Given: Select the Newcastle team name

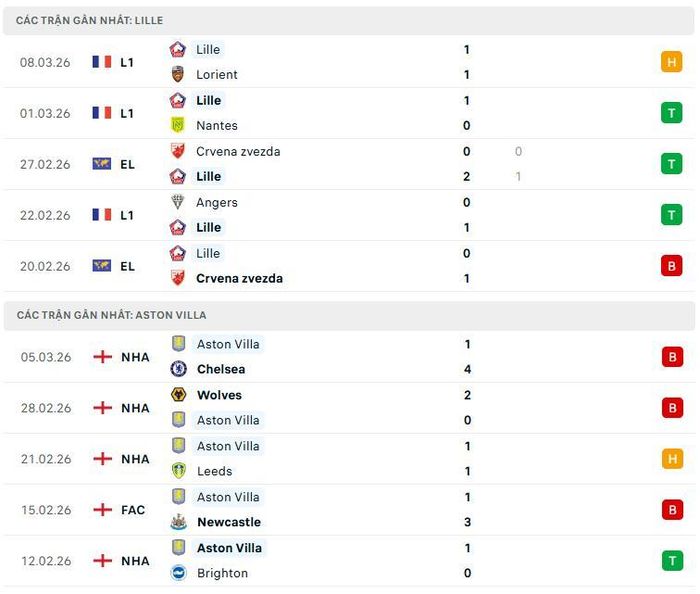Looking at the screenshot, I should pyautogui.click(x=229, y=522).
